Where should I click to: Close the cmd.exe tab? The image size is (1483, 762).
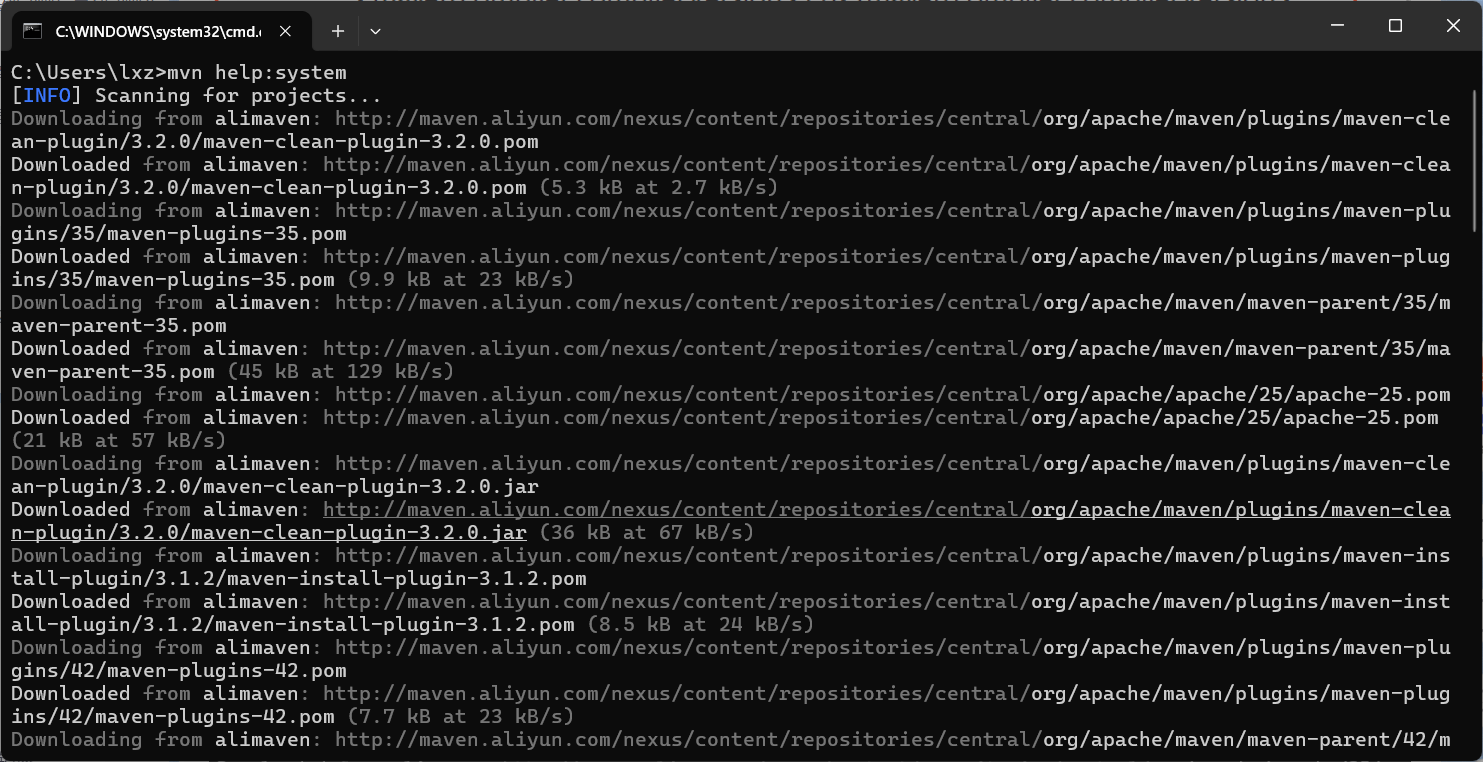pos(285,31)
